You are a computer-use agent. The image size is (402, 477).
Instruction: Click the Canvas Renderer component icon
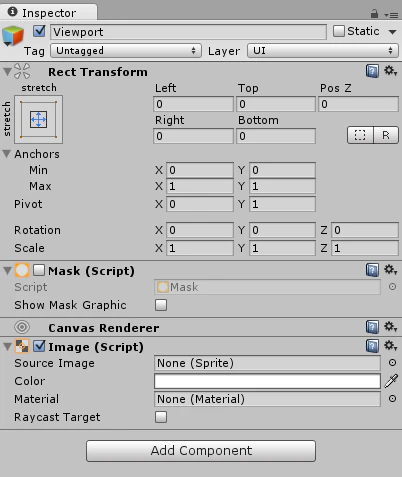[x=22, y=327]
